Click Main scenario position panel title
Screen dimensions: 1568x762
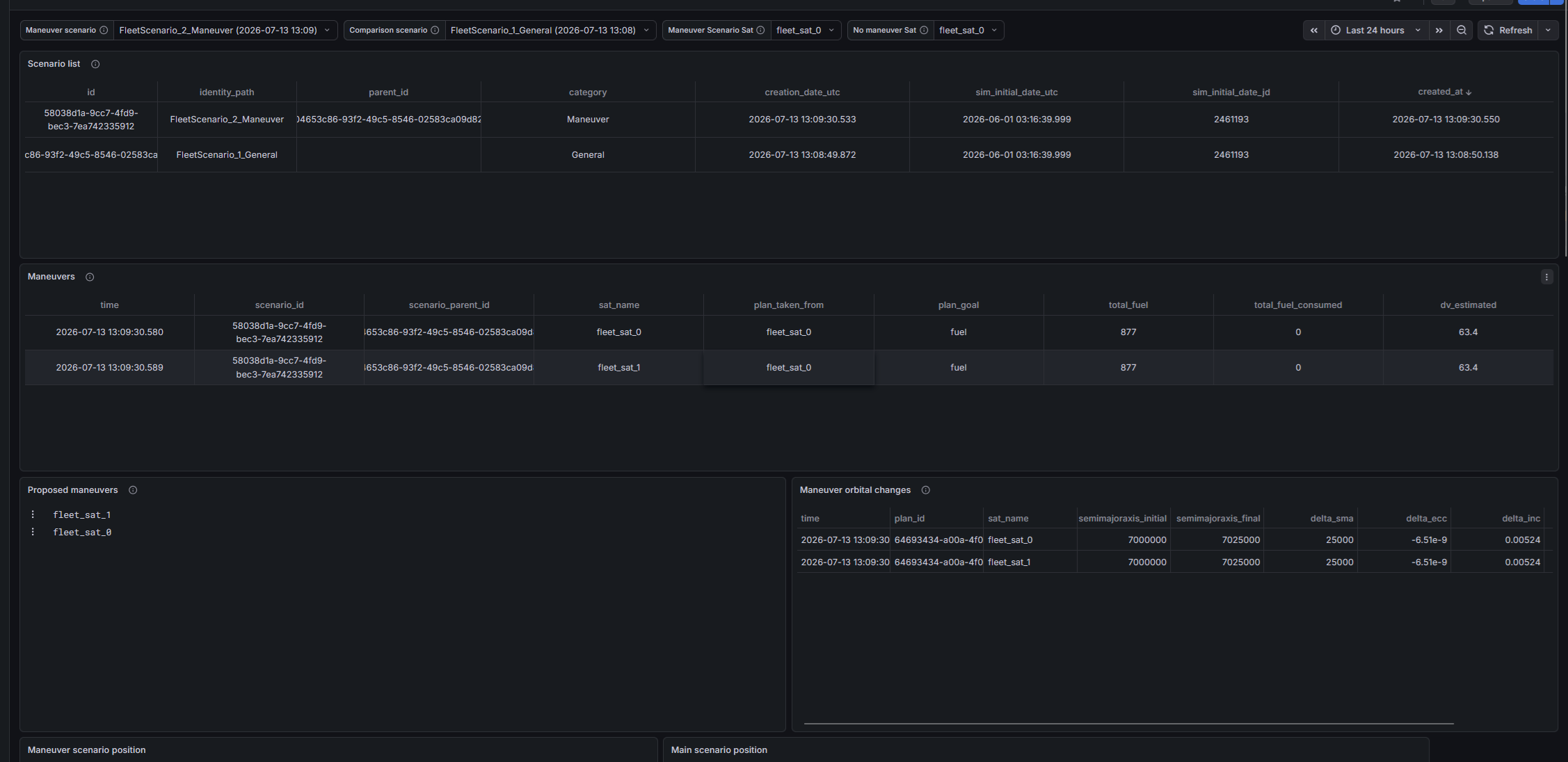(719, 749)
